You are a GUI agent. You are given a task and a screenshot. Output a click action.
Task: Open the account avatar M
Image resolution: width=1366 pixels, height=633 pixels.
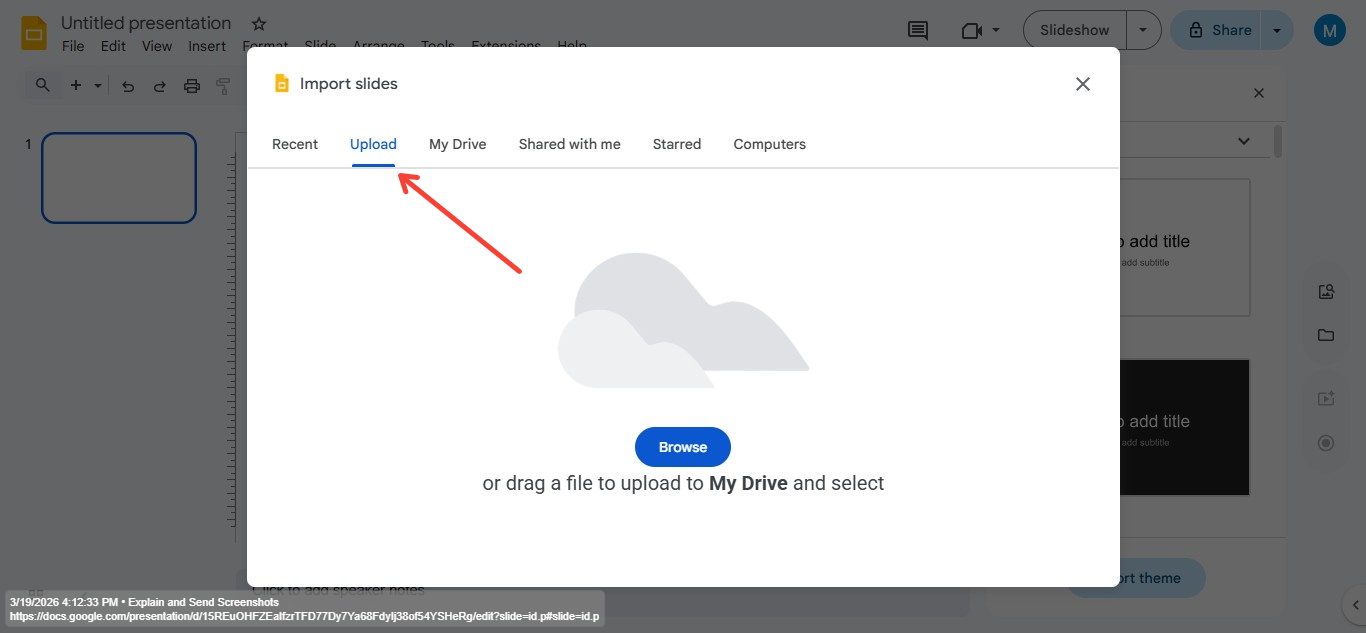pos(1330,31)
